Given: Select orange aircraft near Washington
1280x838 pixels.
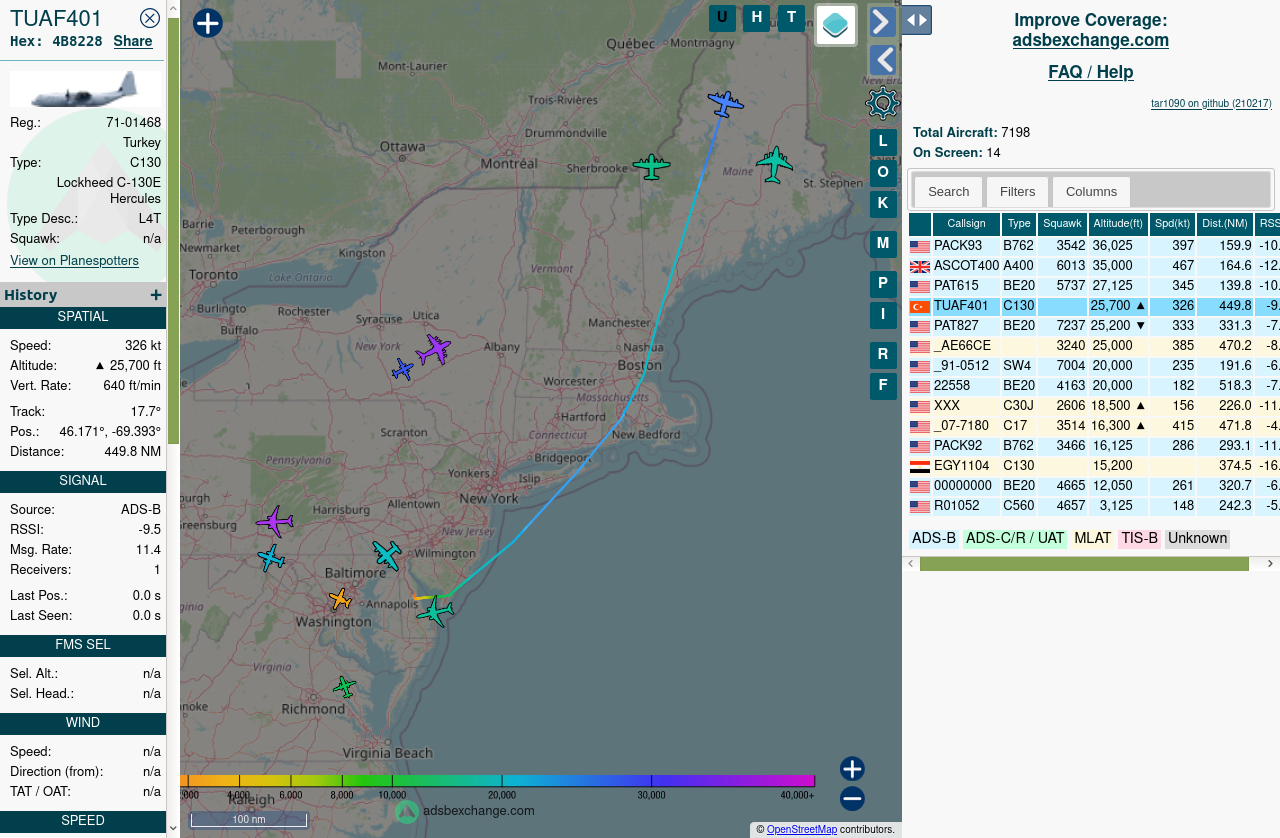Looking at the screenshot, I should pos(340,600).
